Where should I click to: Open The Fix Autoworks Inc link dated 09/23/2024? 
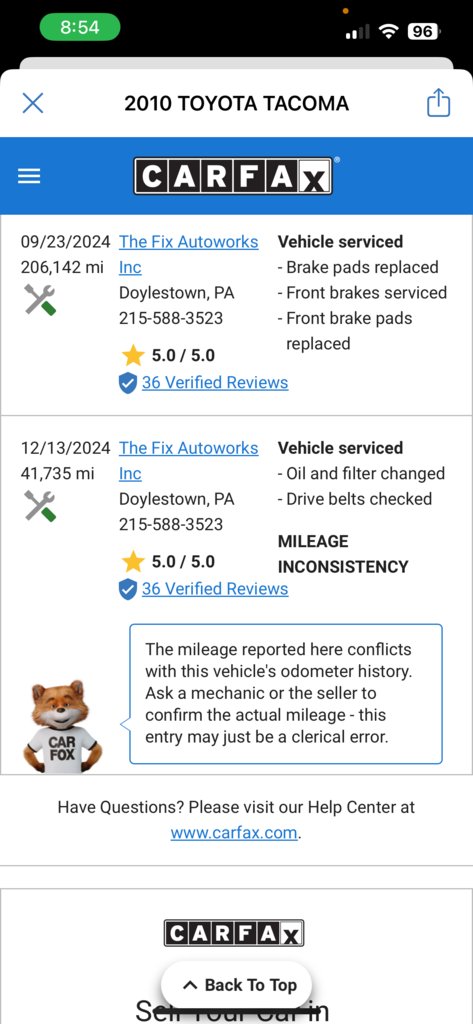click(188, 254)
